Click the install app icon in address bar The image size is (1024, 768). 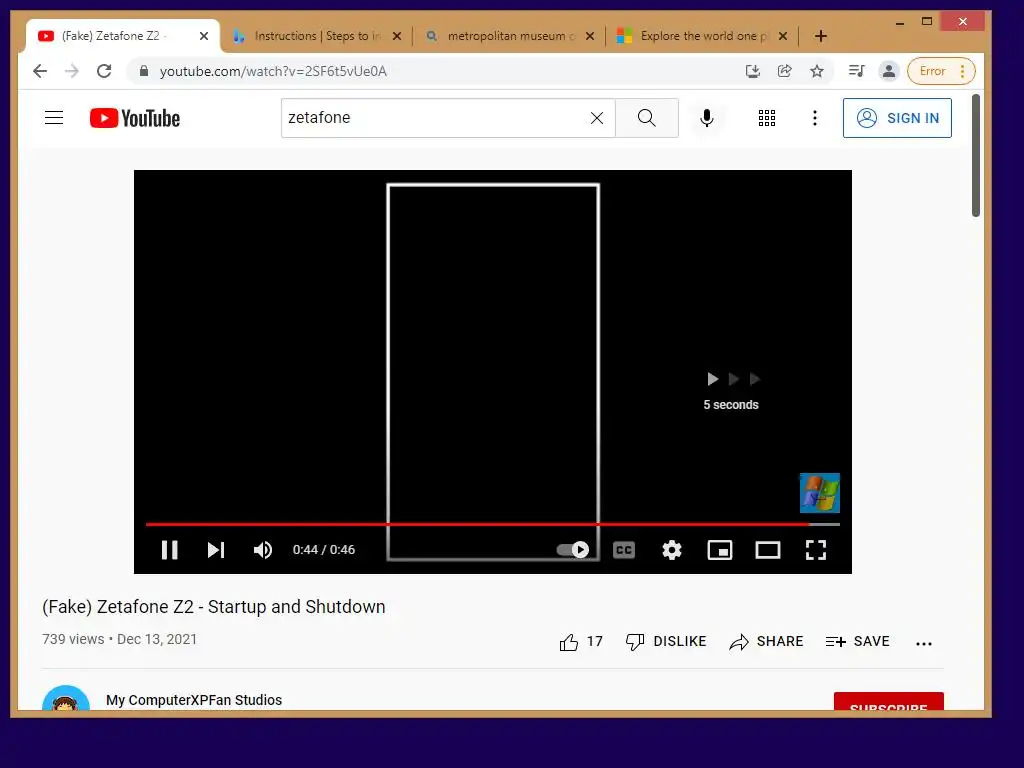point(752,71)
